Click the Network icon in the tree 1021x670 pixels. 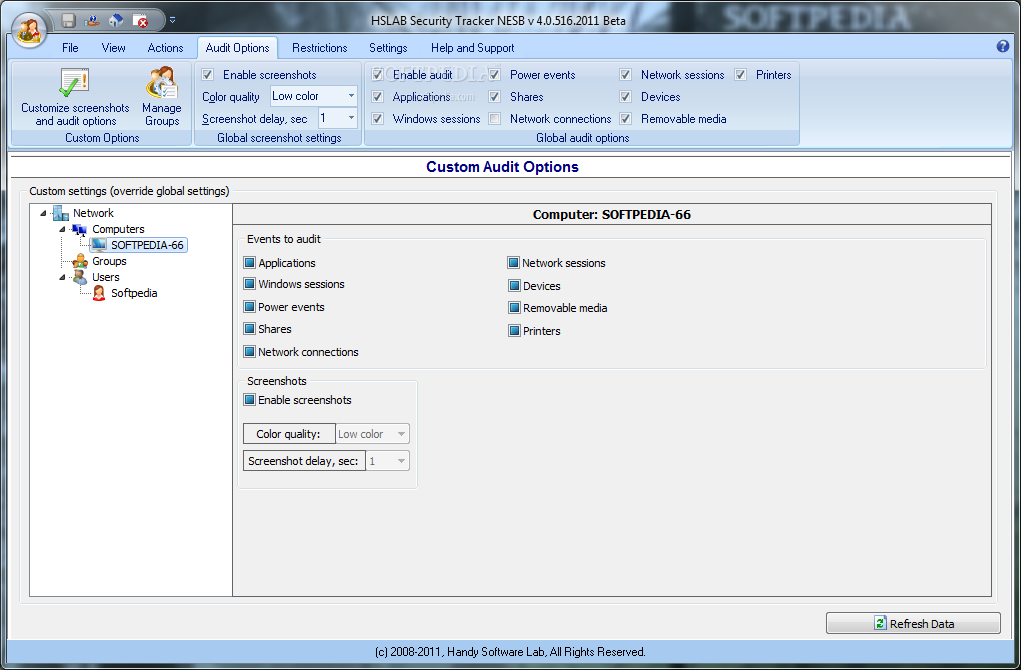(61, 213)
